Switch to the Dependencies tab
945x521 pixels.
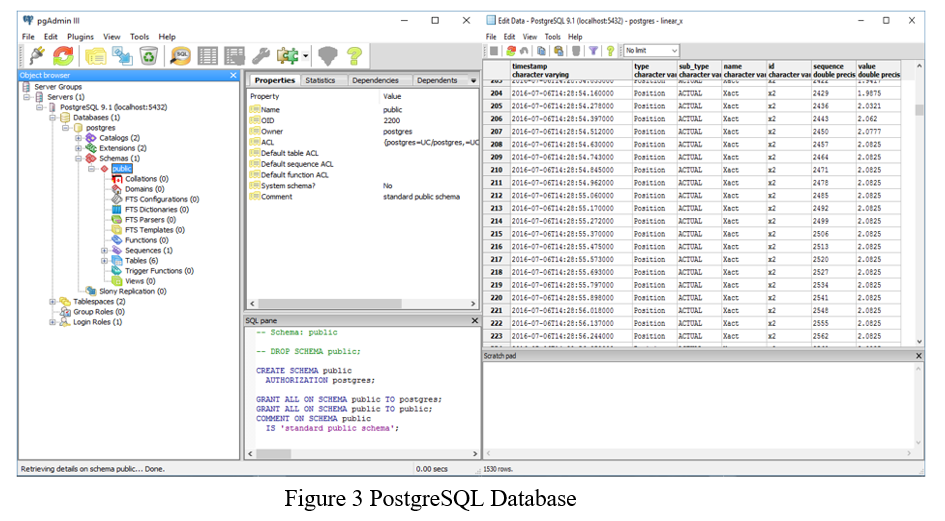pyautogui.click(x=375, y=80)
